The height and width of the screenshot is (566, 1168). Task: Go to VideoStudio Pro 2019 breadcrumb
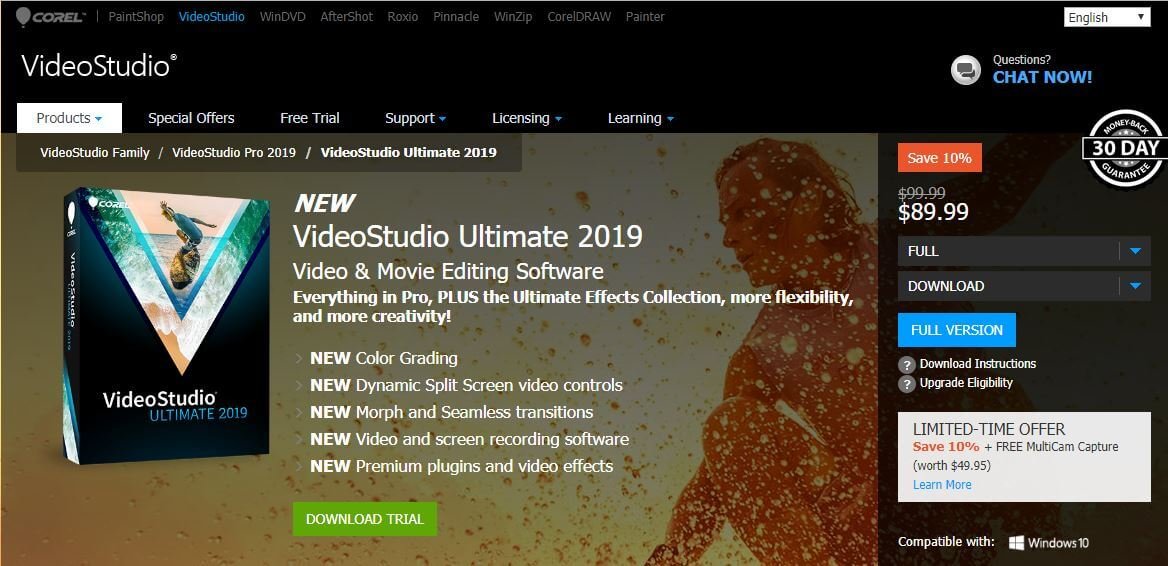pos(234,153)
